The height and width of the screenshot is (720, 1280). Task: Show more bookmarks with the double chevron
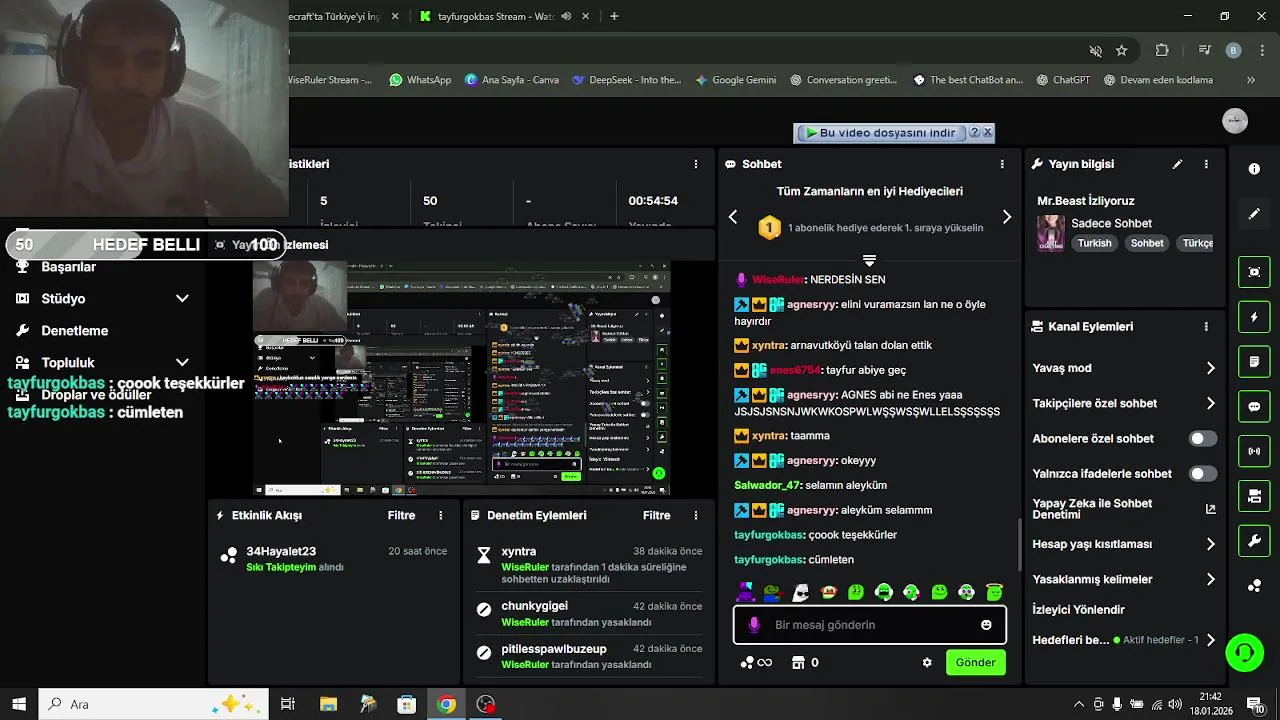coord(1250,80)
